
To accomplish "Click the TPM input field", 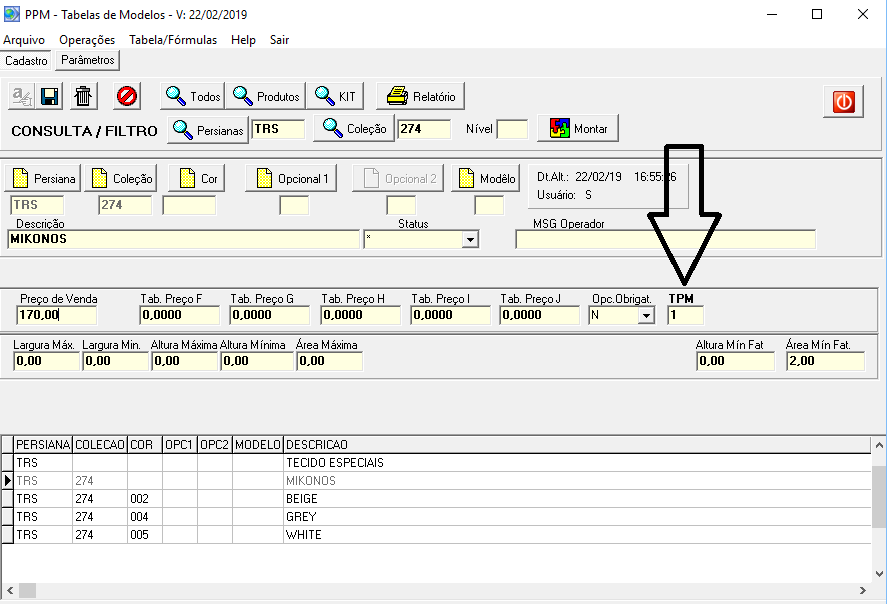I will [686, 315].
